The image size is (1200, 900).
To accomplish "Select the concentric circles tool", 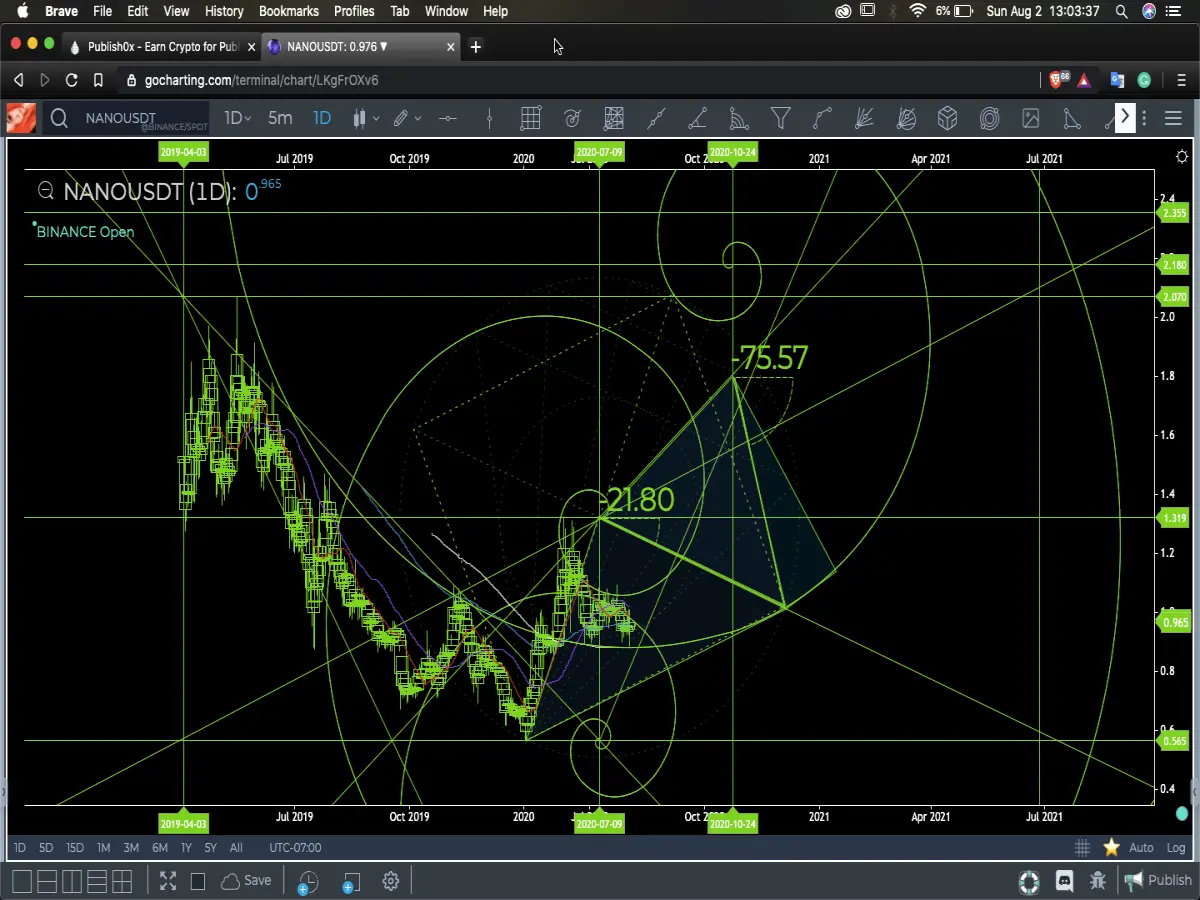I will [989, 118].
